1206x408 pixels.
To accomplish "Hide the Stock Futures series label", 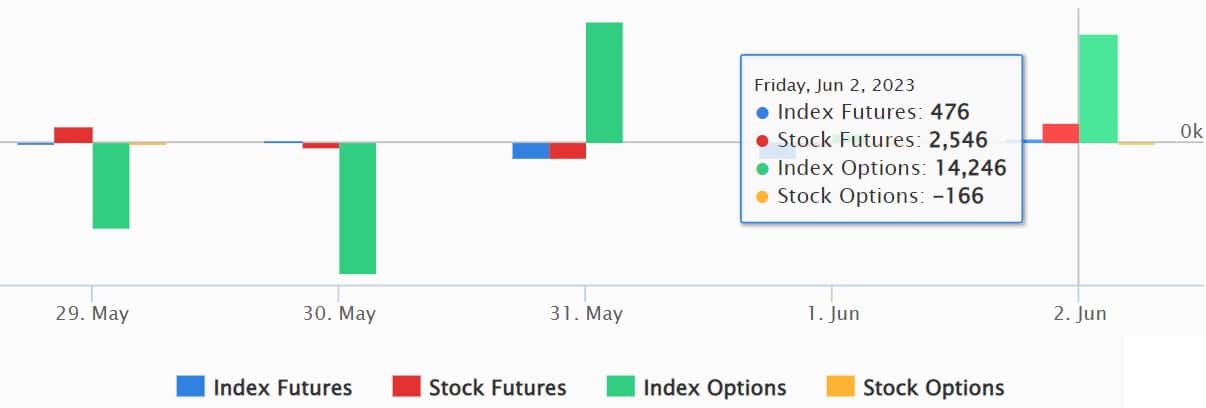I will click(498, 388).
